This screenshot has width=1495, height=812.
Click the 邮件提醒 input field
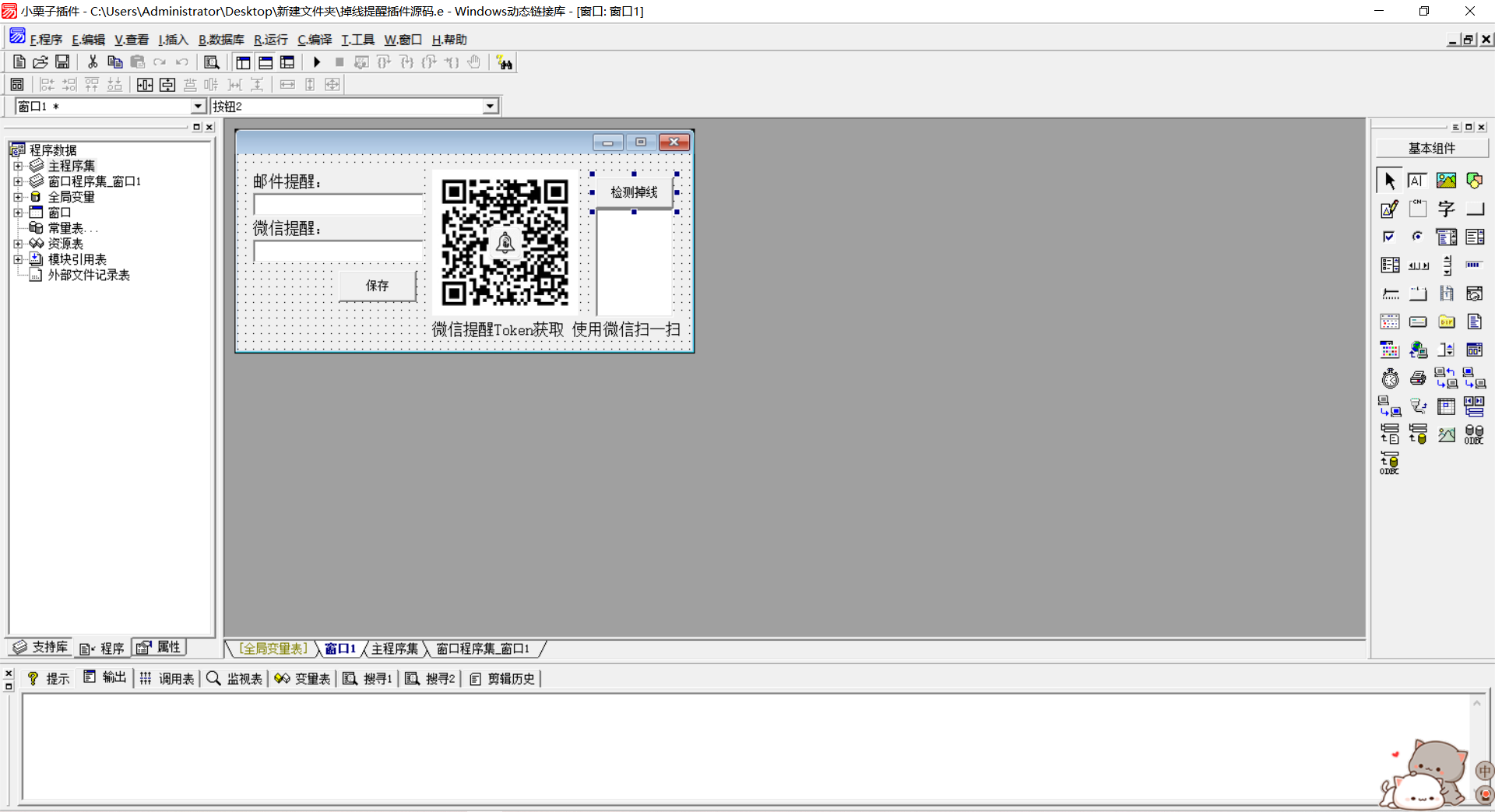pyautogui.click(x=338, y=205)
